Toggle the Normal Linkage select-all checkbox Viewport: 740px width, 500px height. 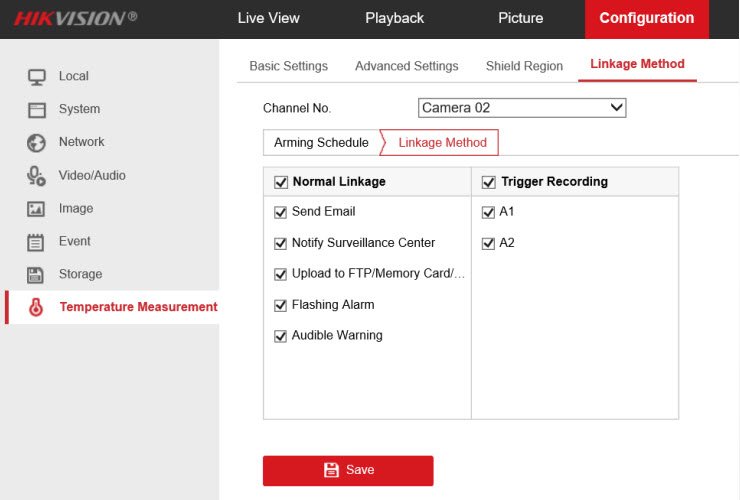(x=280, y=182)
